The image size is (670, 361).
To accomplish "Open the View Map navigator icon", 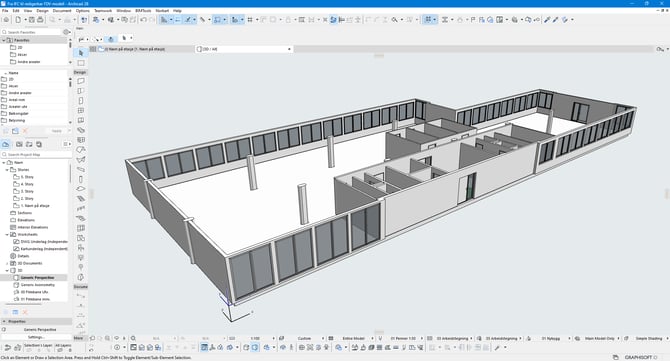I will [x=19, y=144].
